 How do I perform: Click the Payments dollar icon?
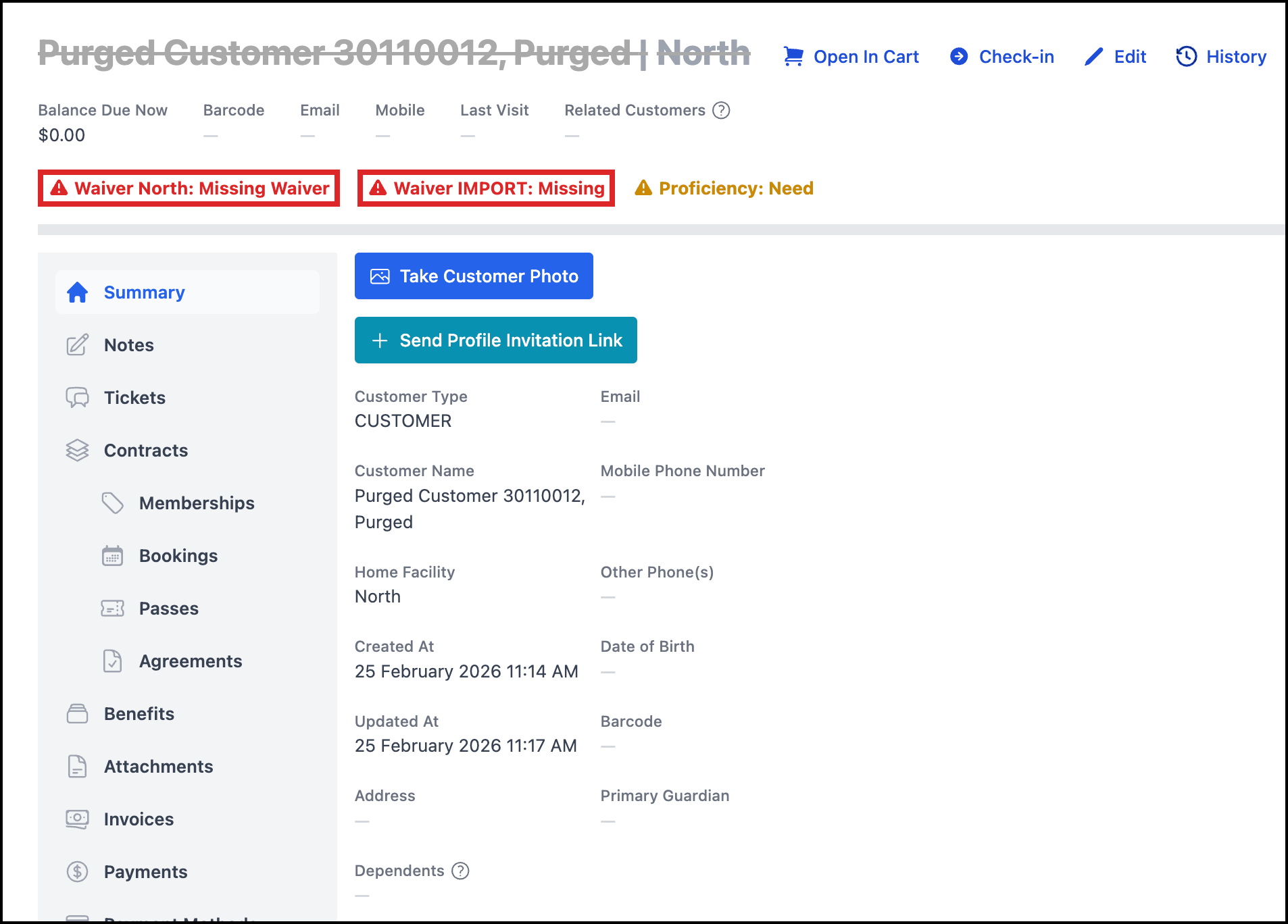pos(78,872)
